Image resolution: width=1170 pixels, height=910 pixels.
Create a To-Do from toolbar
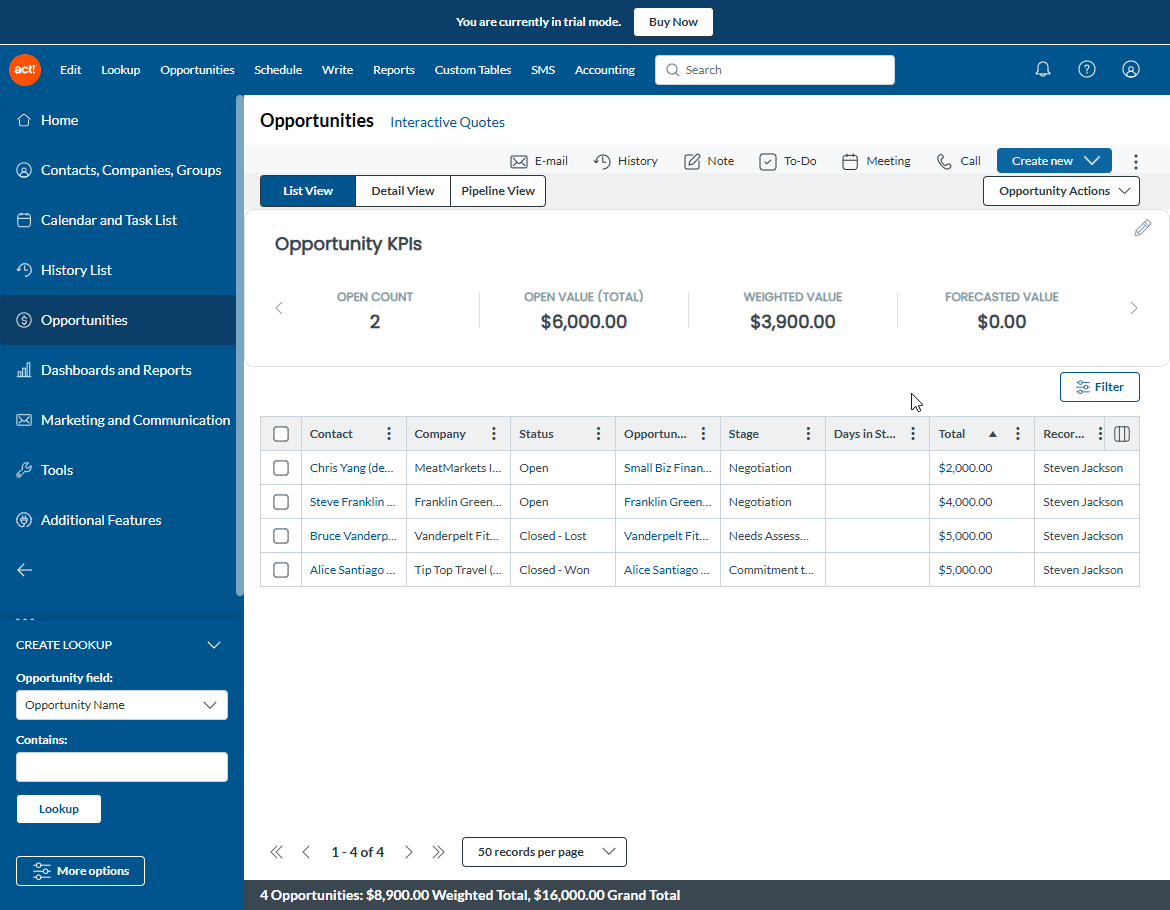coord(787,161)
